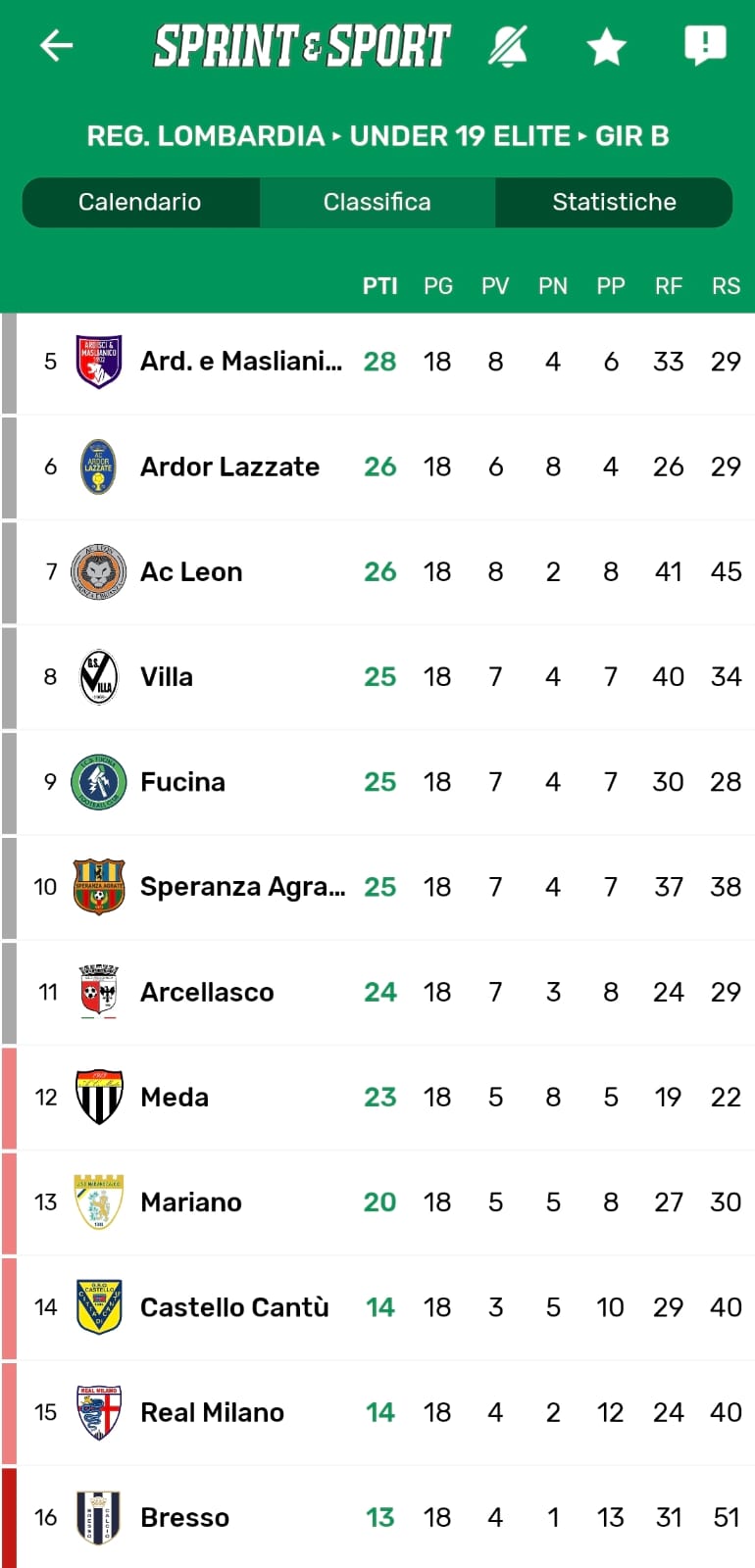This screenshot has height=1568, width=755.
Task: Tap the back arrow icon
Action: pos(56,45)
